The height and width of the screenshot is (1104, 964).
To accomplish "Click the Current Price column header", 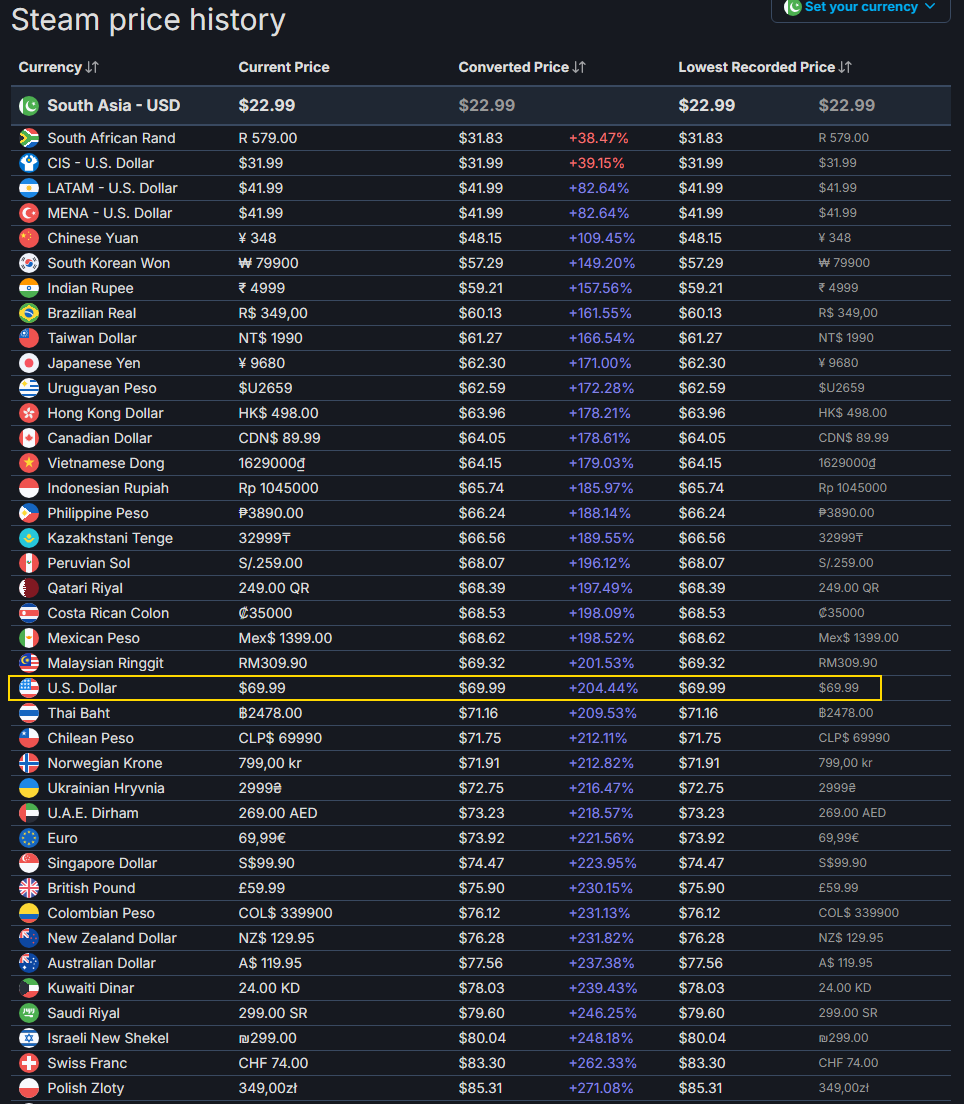I will click(284, 67).
